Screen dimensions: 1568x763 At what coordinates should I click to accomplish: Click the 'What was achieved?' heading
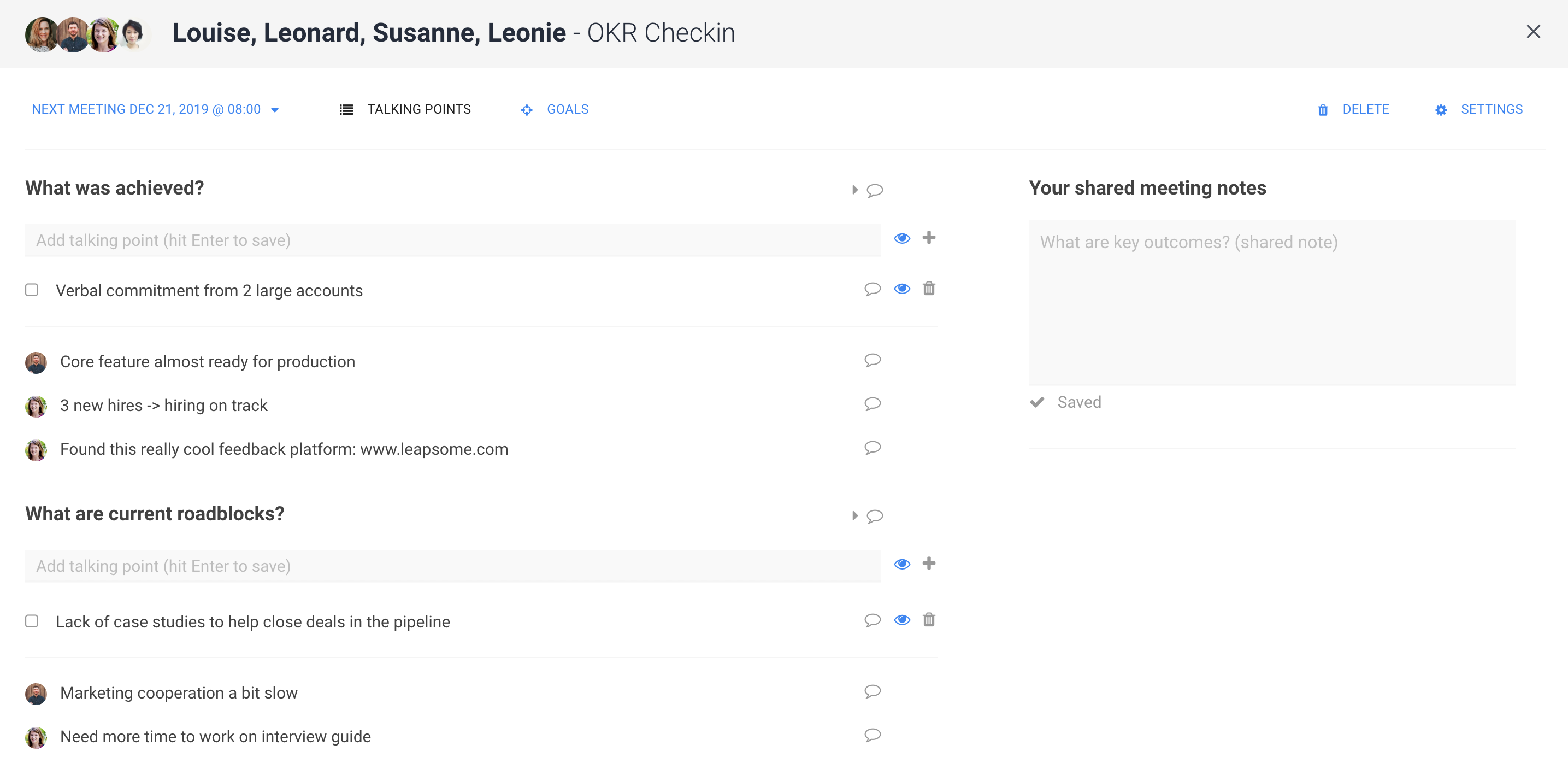(114, 188)
